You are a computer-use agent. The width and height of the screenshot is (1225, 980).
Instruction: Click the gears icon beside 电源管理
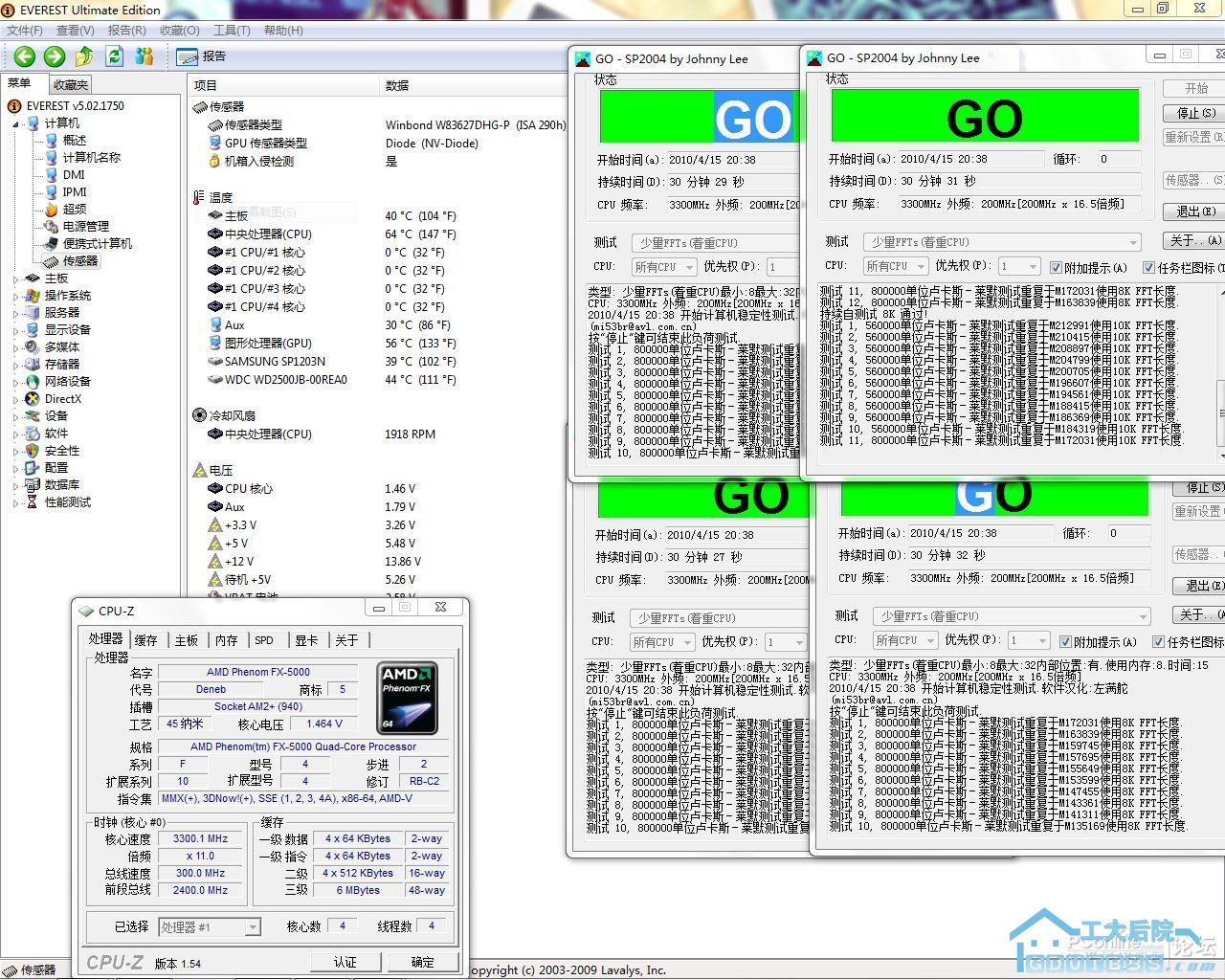tap(52, 226)
